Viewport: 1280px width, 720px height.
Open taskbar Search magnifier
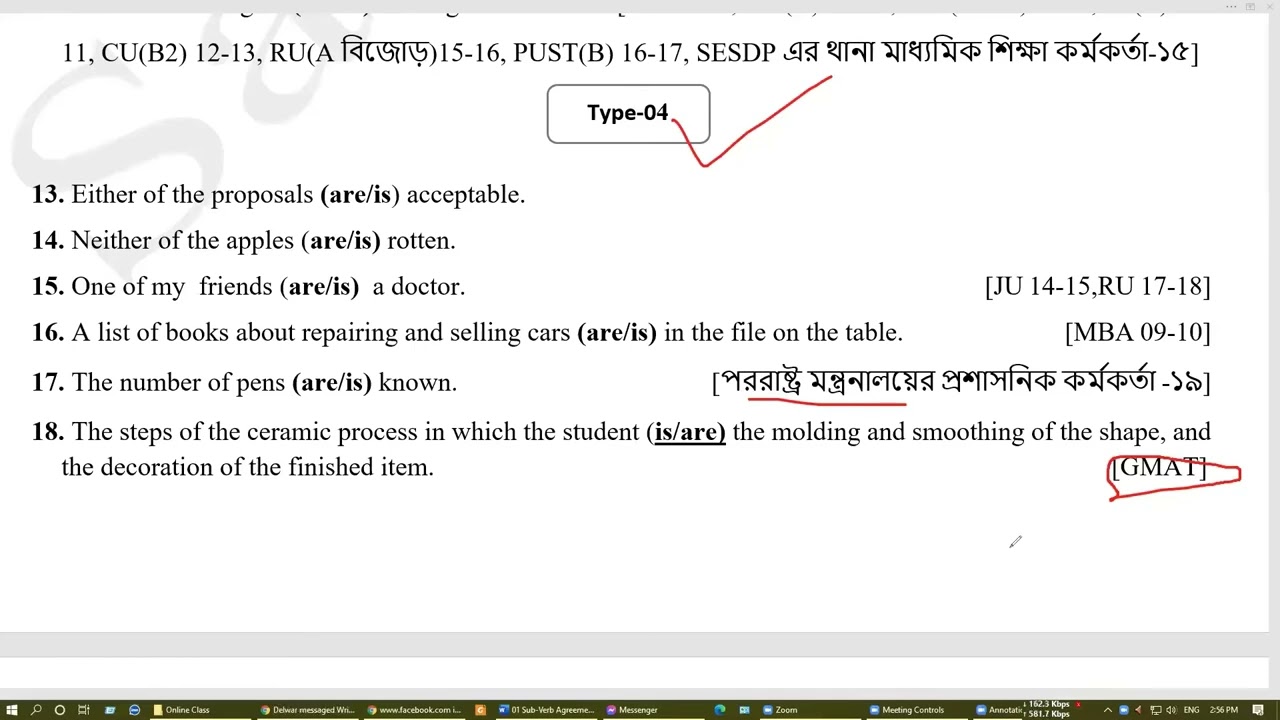36,710
